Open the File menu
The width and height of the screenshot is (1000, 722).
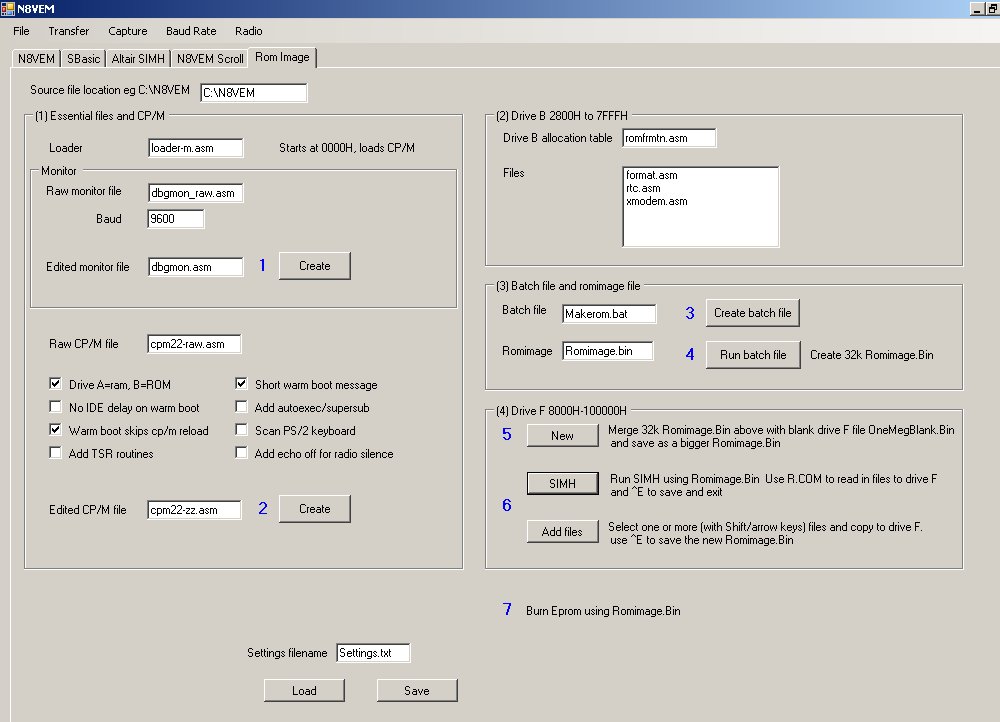tap(22, 31)
